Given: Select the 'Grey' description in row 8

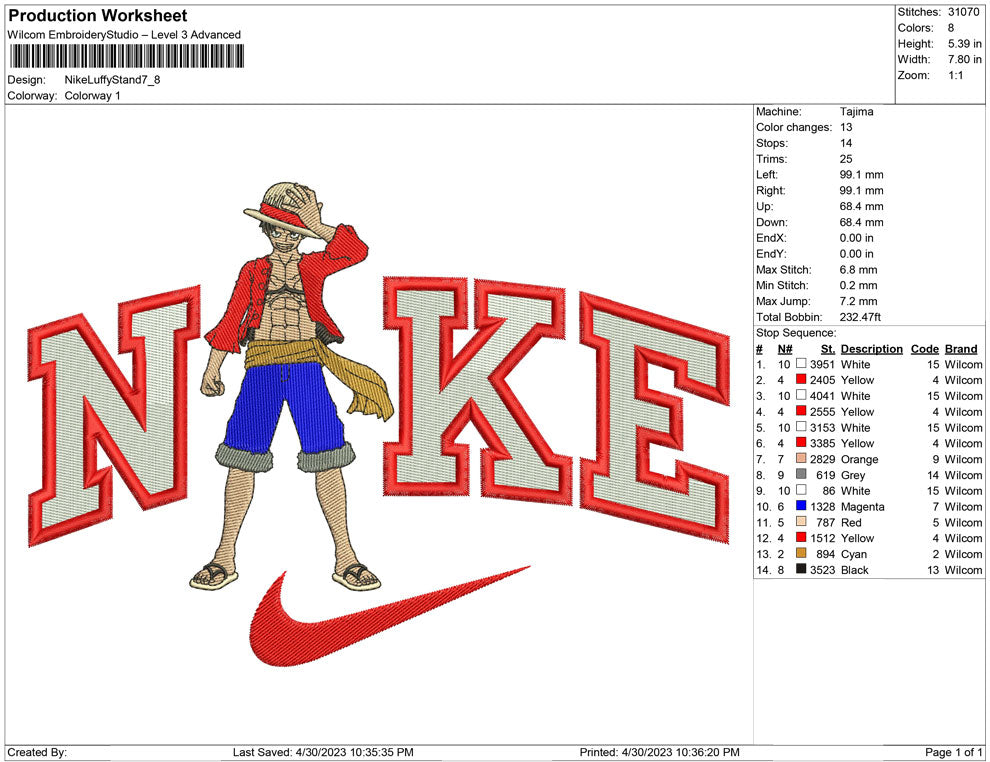Looking at the screenshot, I should (853, 475).
